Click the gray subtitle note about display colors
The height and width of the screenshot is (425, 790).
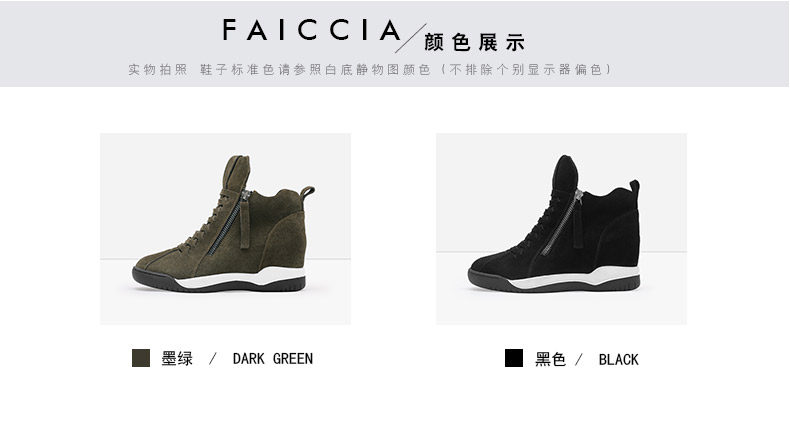[x=371, y=69]
